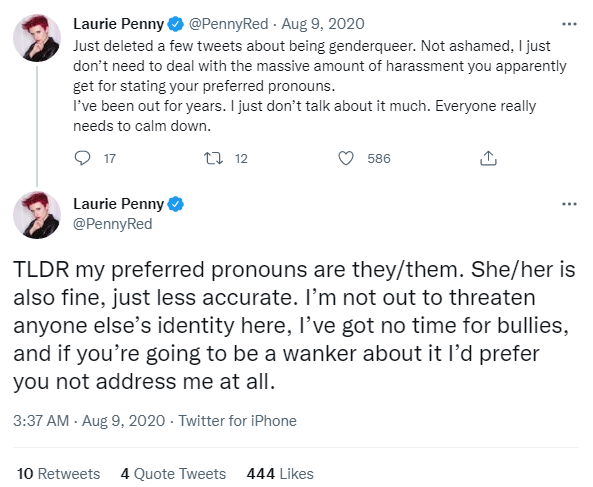Click the verified badge in first tweet
The image size is (593, 487).
coord(175,24)
